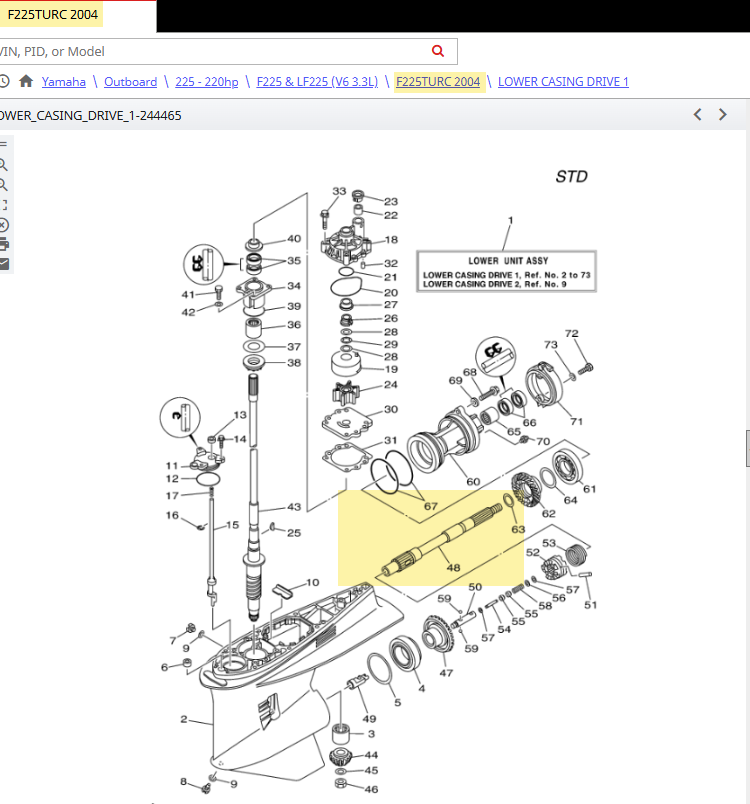Select part number 48 propeller shaft label
This screenshot has width=750, height=804.
tap(453, 568)
